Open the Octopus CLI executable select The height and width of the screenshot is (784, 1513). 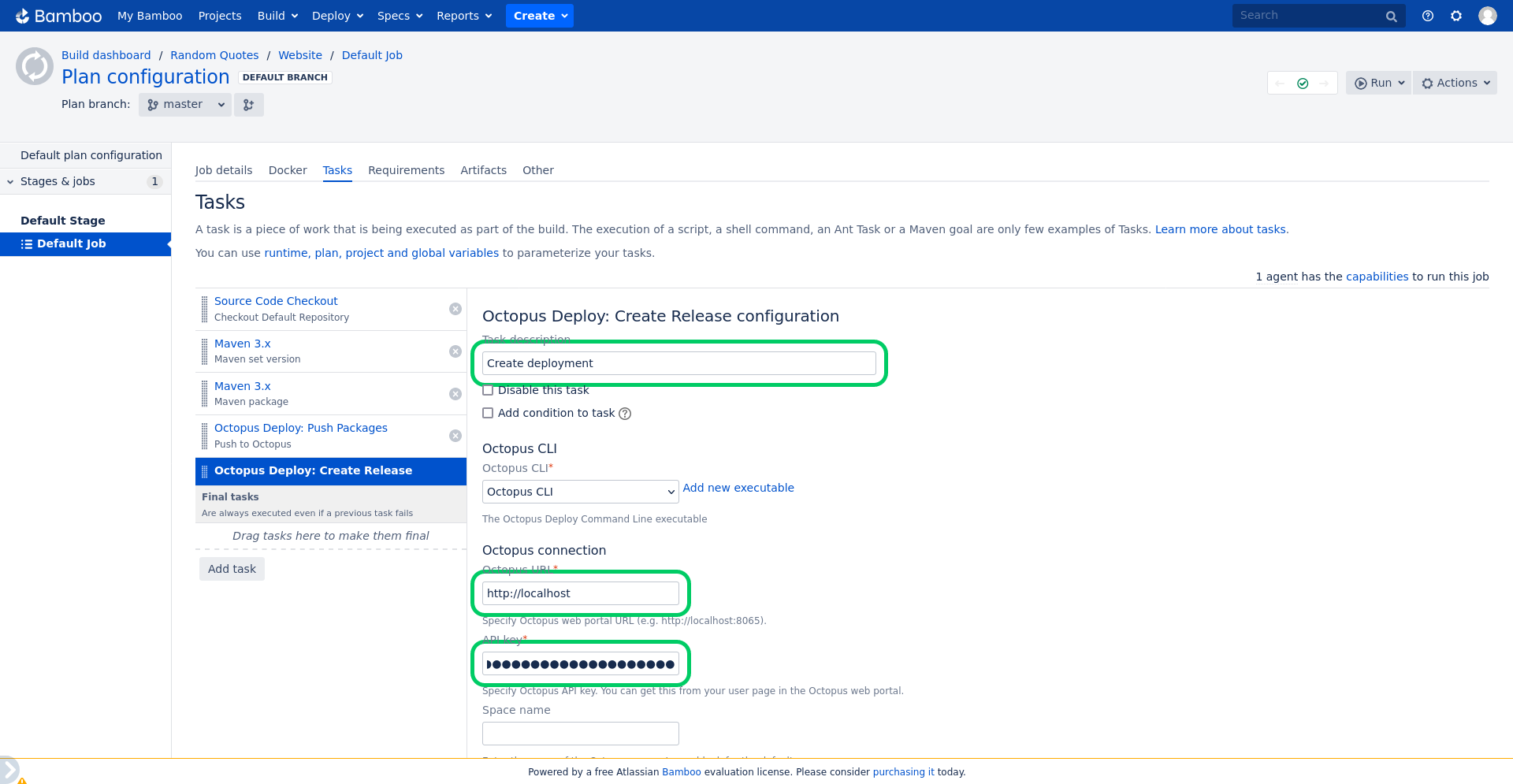point(581,492)
